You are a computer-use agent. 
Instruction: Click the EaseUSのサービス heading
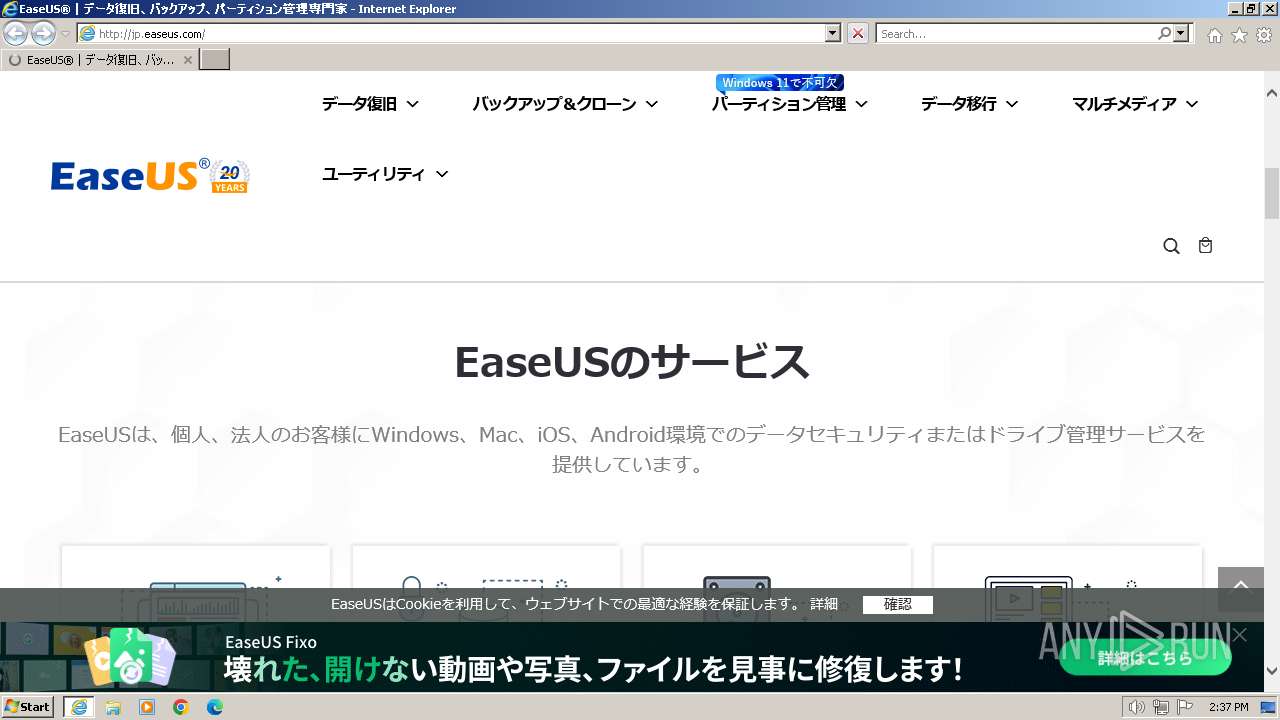click(631, 362)
